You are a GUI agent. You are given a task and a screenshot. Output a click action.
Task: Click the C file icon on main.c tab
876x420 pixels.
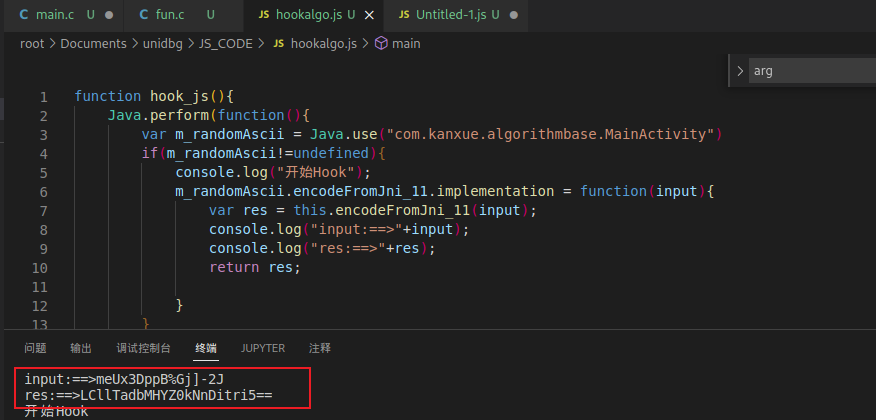(25, 15)
